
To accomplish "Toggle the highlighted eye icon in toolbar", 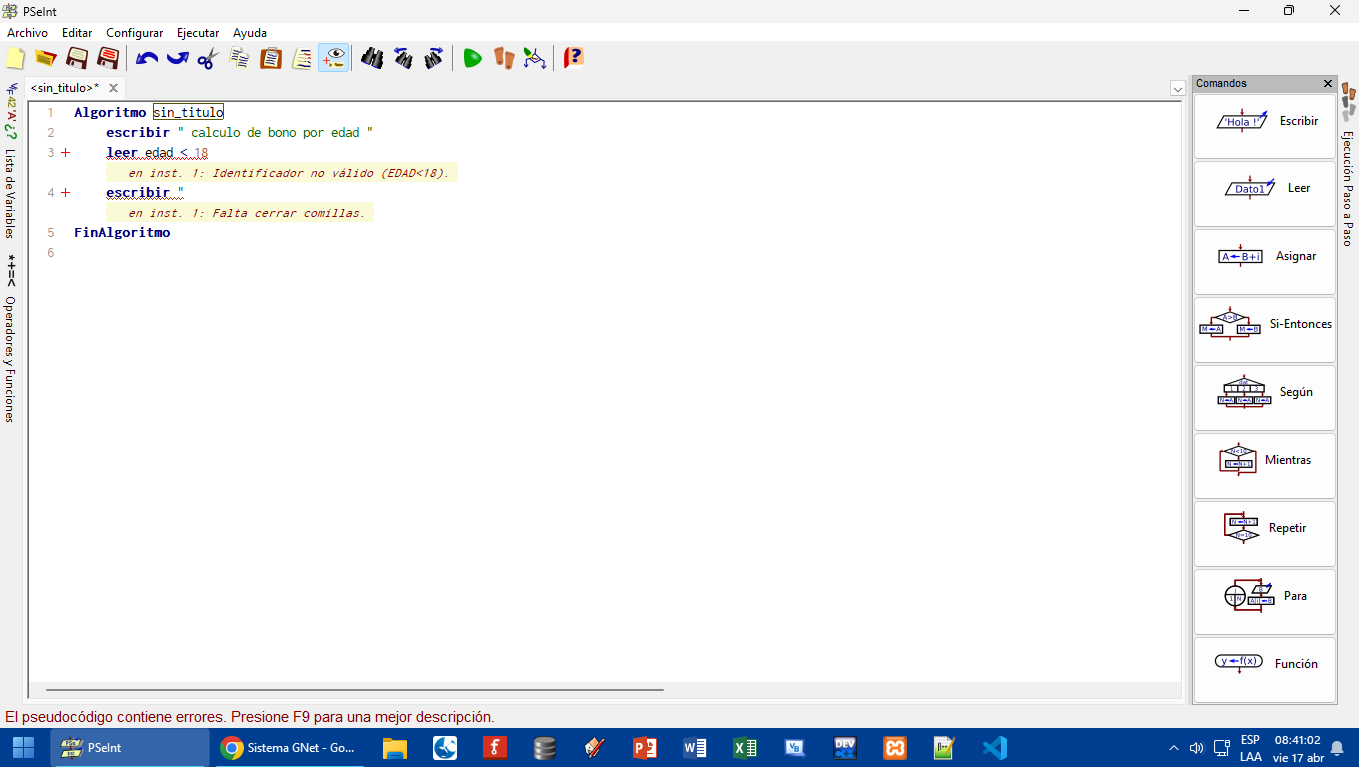I will (334, 58).
